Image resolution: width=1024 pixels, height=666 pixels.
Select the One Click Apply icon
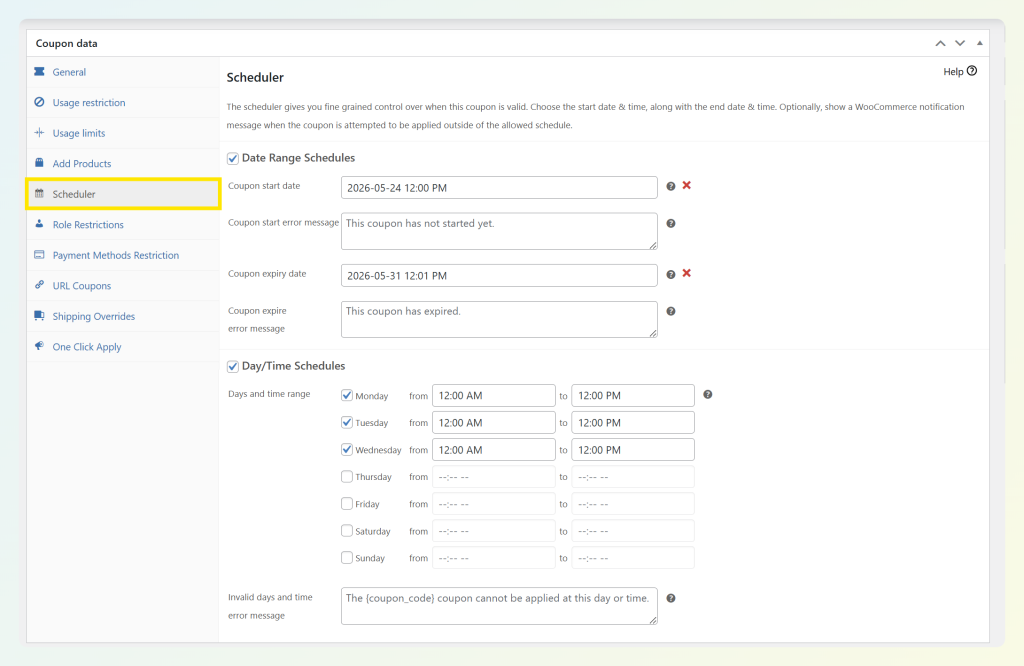40,346
